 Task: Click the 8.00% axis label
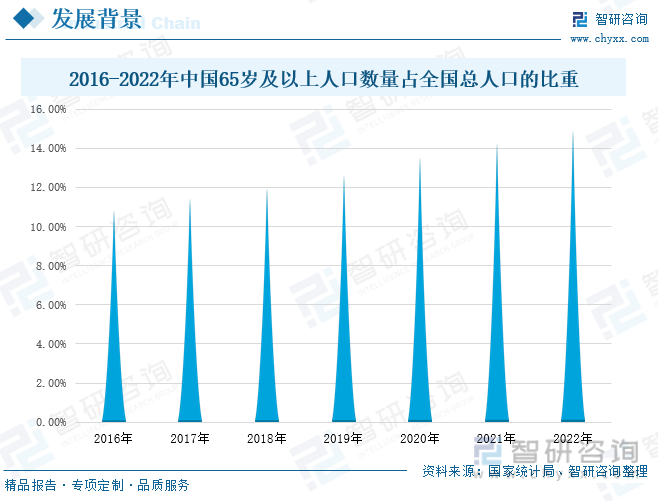pos(51,266)
